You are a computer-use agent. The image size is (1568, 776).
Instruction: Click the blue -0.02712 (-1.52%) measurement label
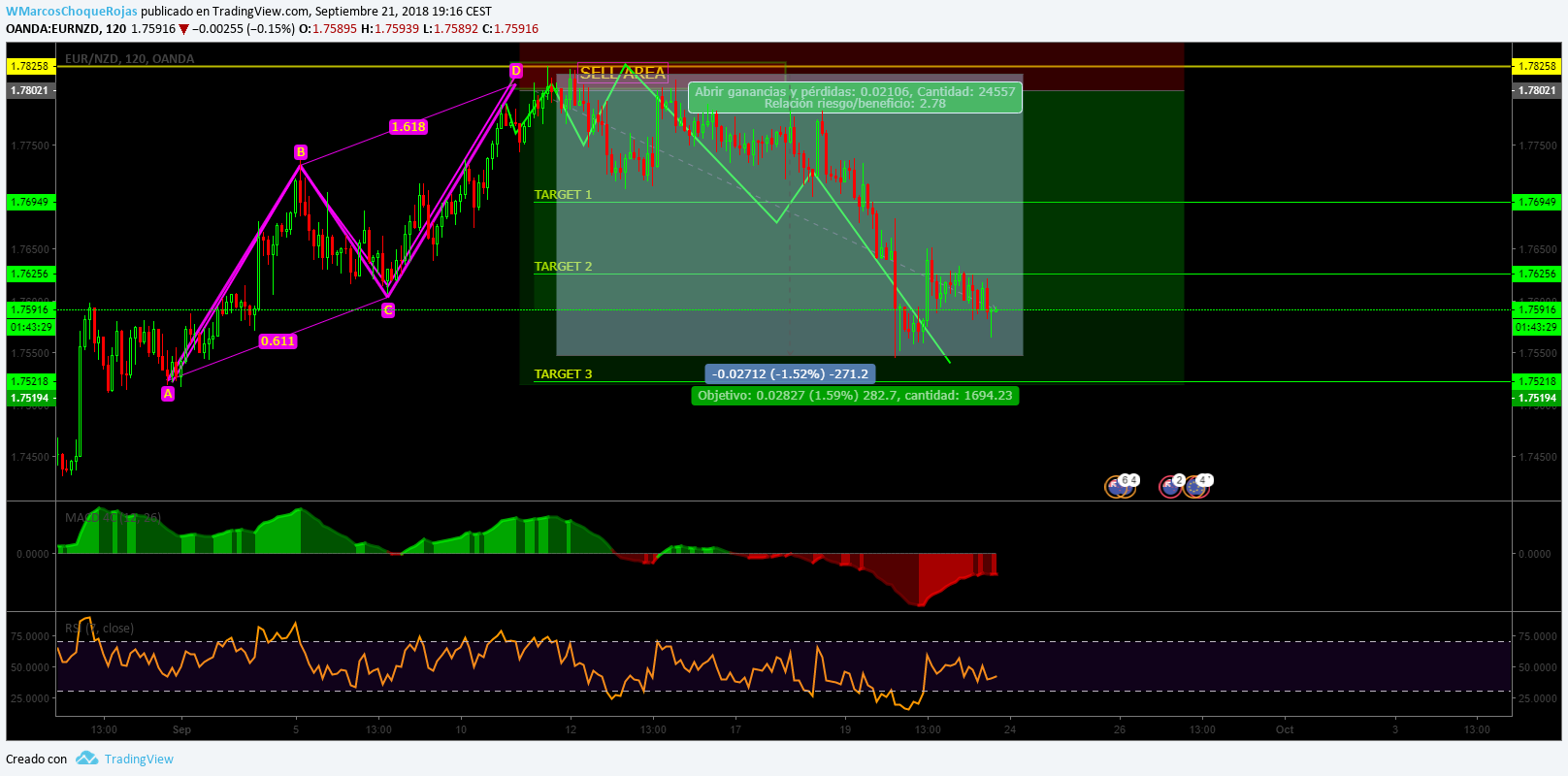pos(790,374)
